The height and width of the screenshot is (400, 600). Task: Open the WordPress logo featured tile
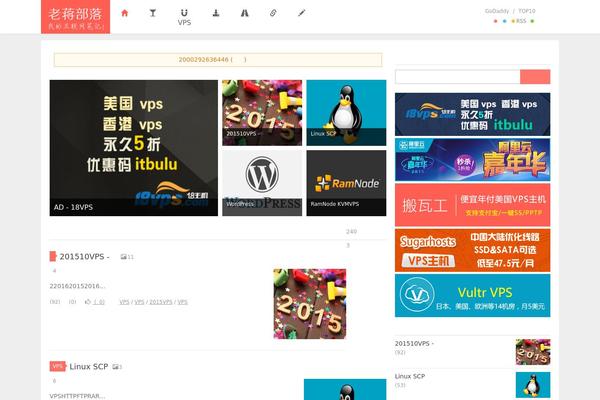tap(262, 183)
